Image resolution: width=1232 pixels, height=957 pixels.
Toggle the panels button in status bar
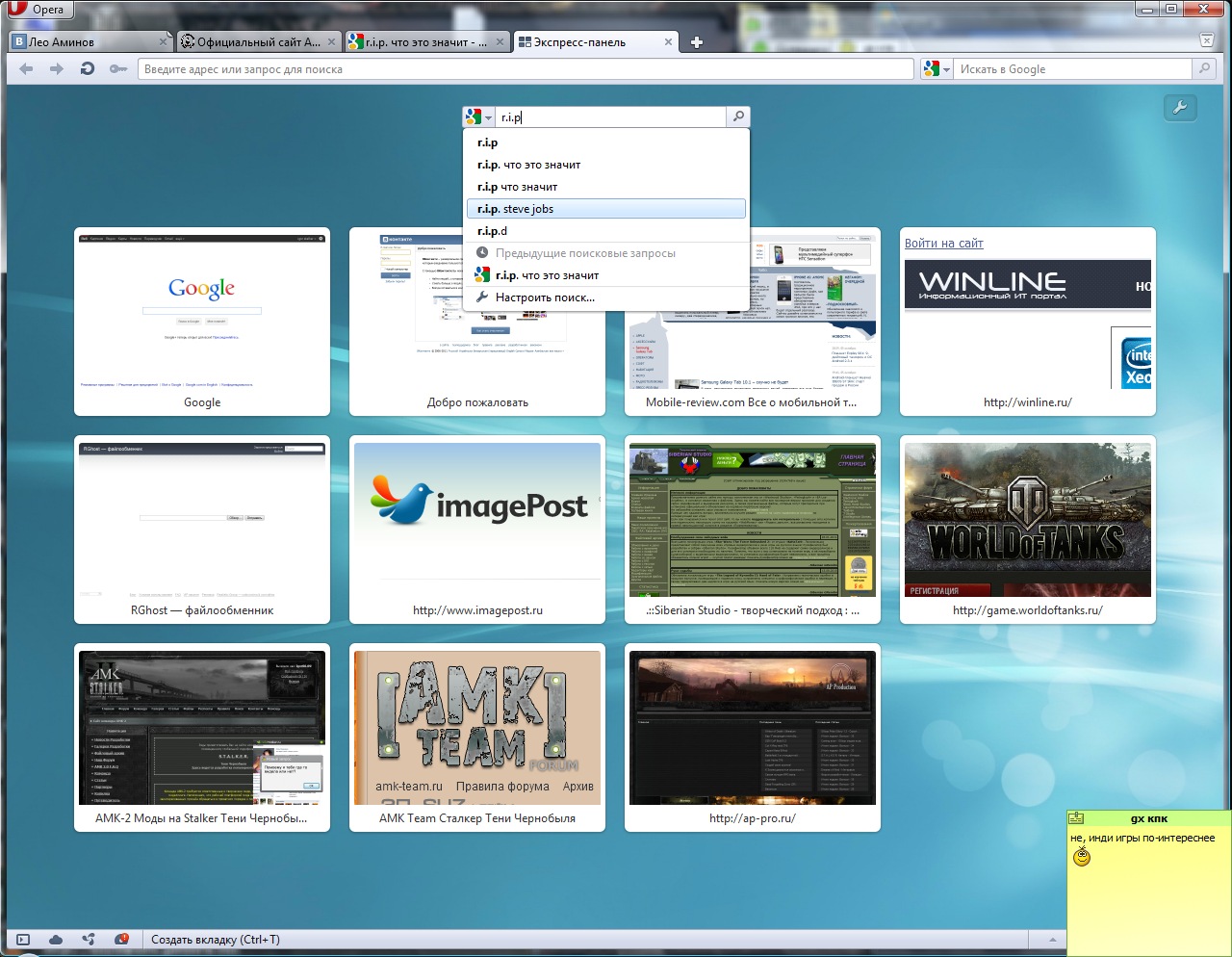(x=24, y=940)
